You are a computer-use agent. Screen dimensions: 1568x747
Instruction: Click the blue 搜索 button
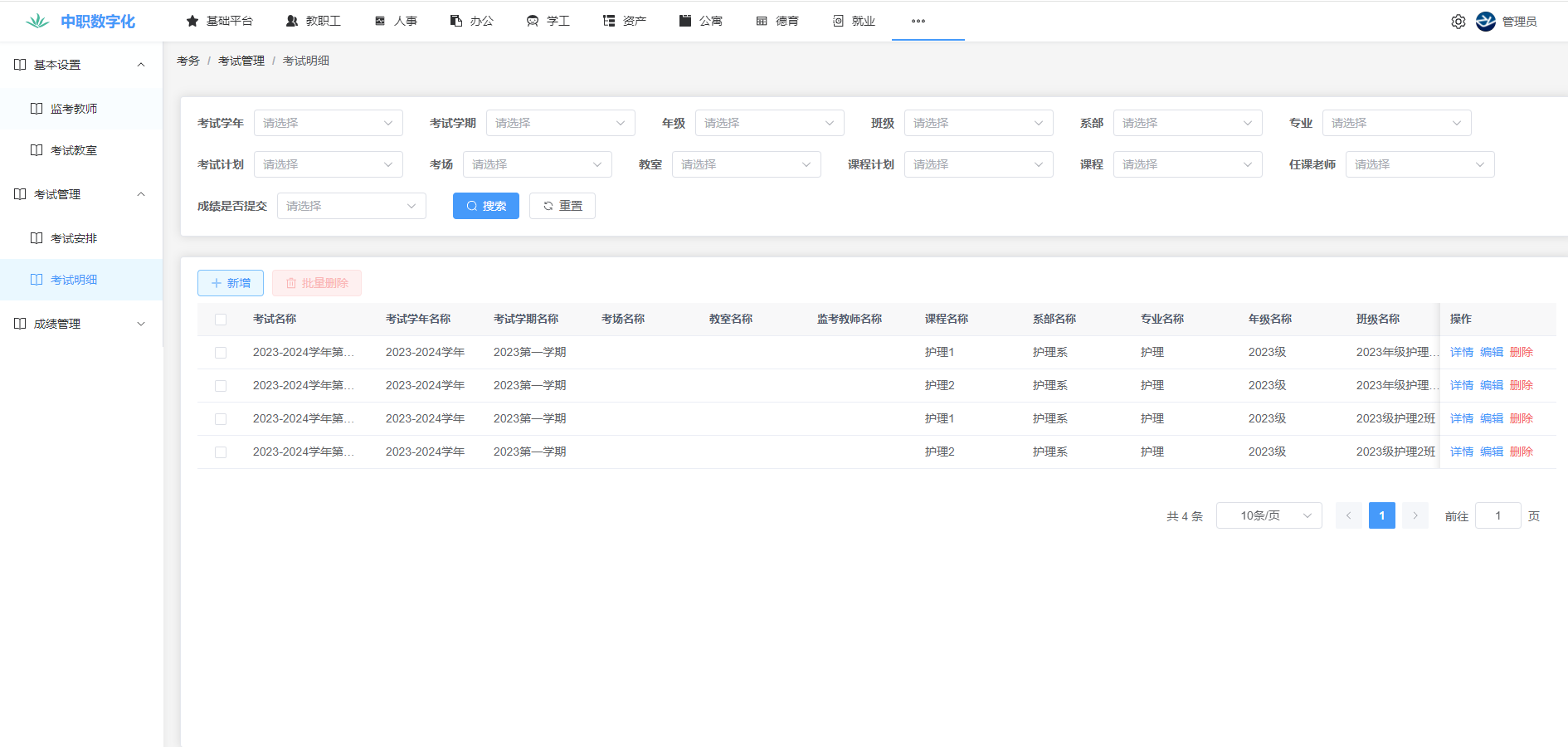[x=485, y=206]
